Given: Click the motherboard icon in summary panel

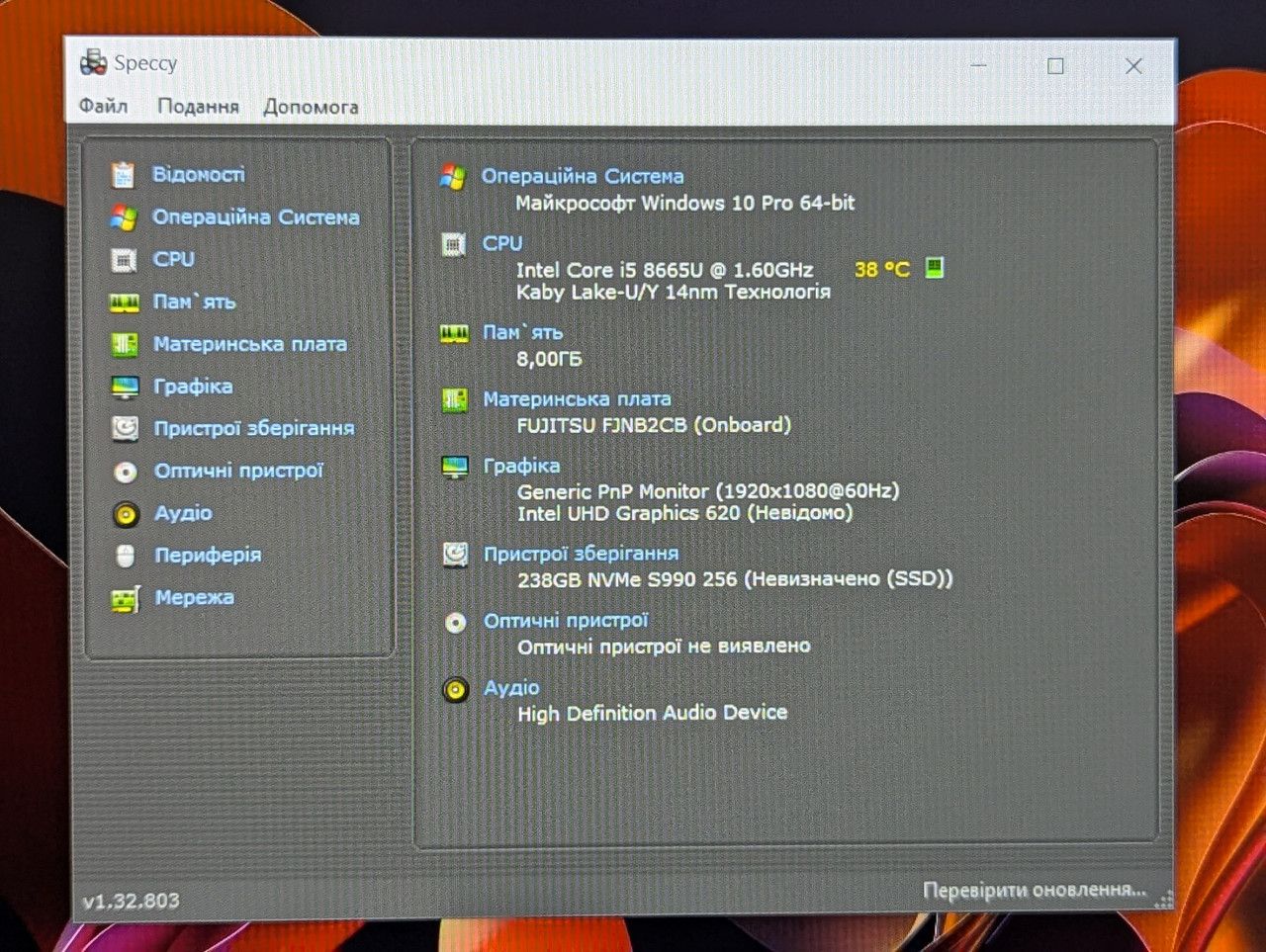Looking at the screenshot, I should click(x=455, y=400).
